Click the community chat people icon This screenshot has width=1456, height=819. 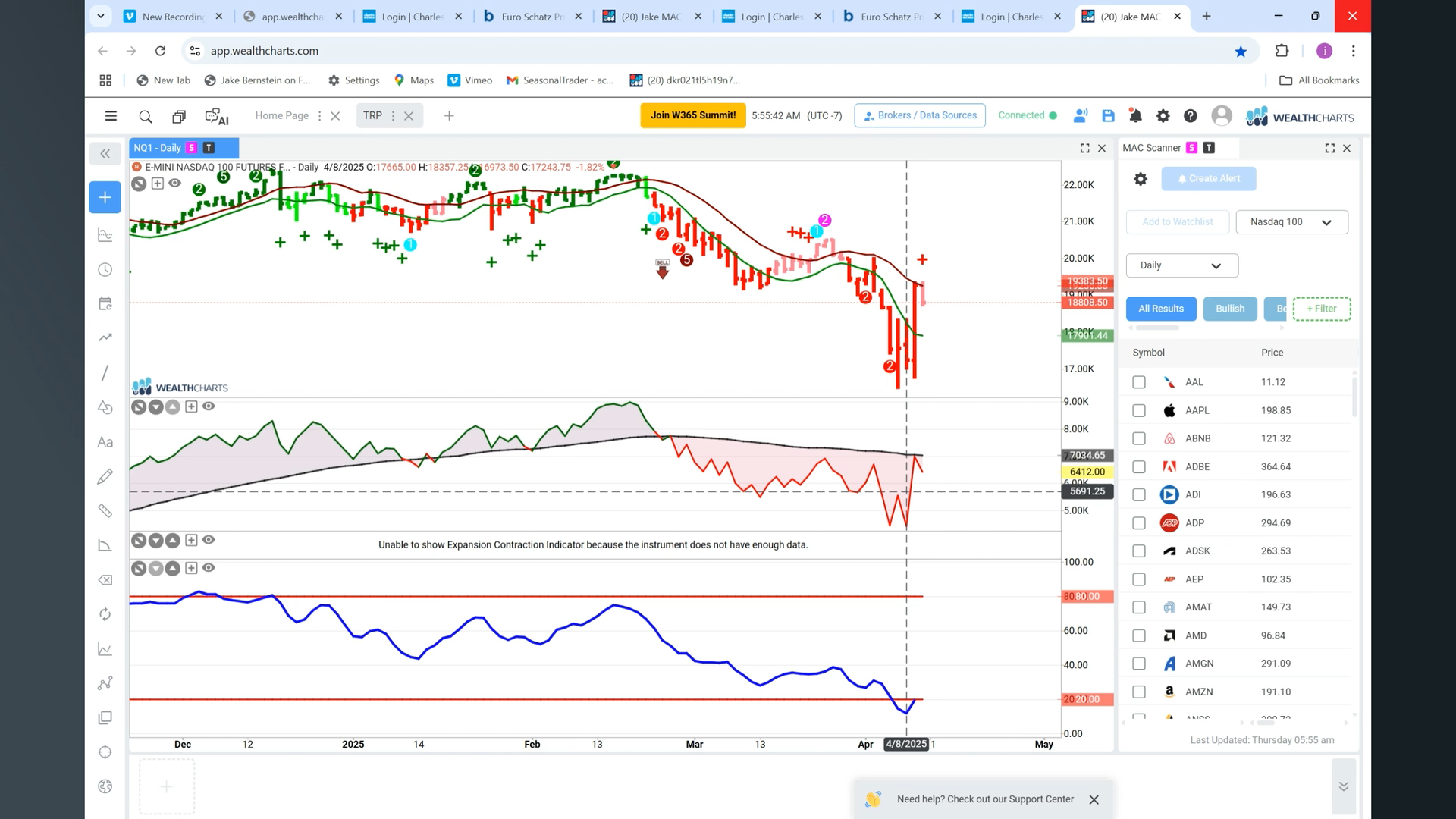click(x=1081, y=116)
